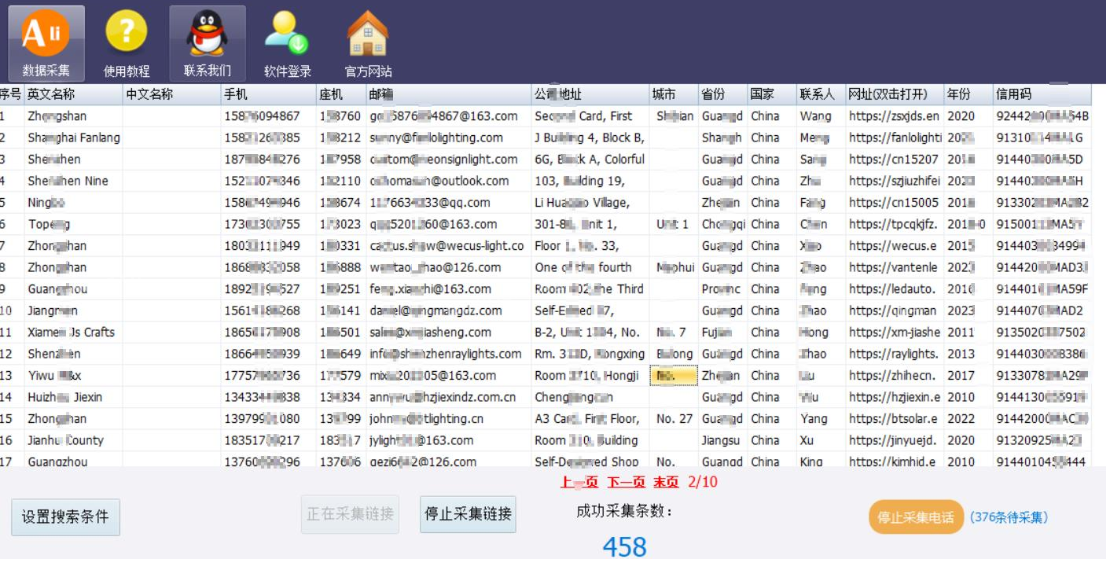Jump to last page link 末页
This screenshot has height=565, width=1106.
coord(665,482)
